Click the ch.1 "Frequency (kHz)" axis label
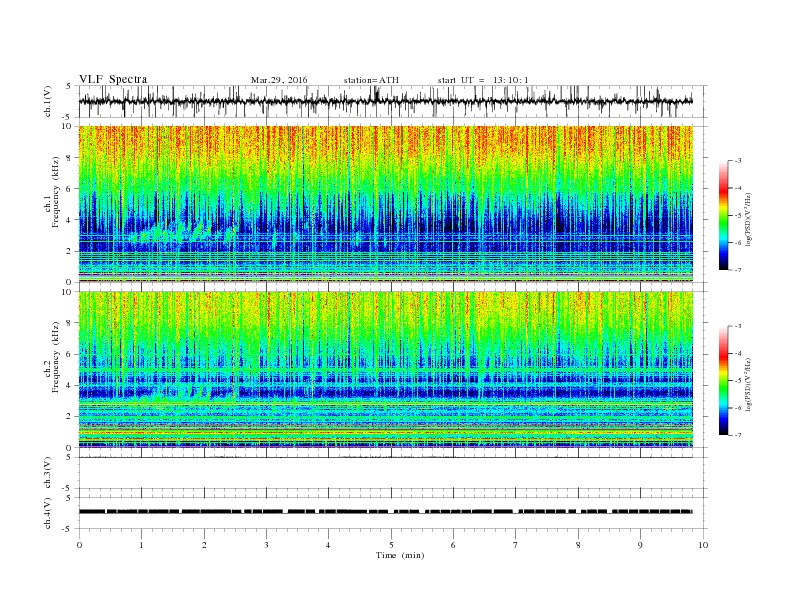The height and width of the screenshot is (612, 792). point(55,192)
